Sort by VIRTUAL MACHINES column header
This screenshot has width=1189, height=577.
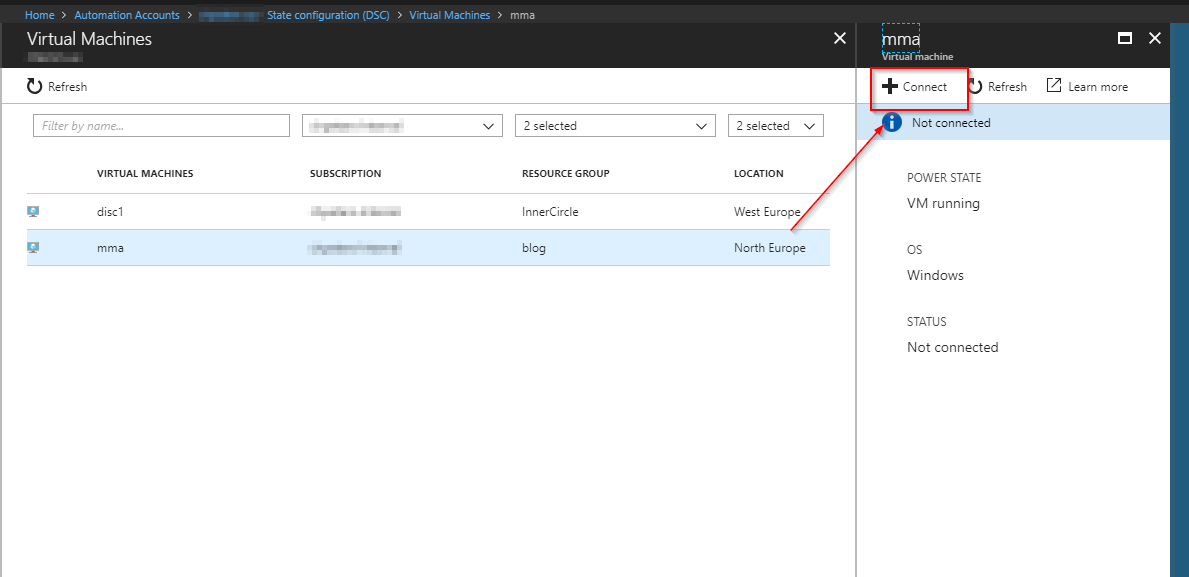point(145,174)
